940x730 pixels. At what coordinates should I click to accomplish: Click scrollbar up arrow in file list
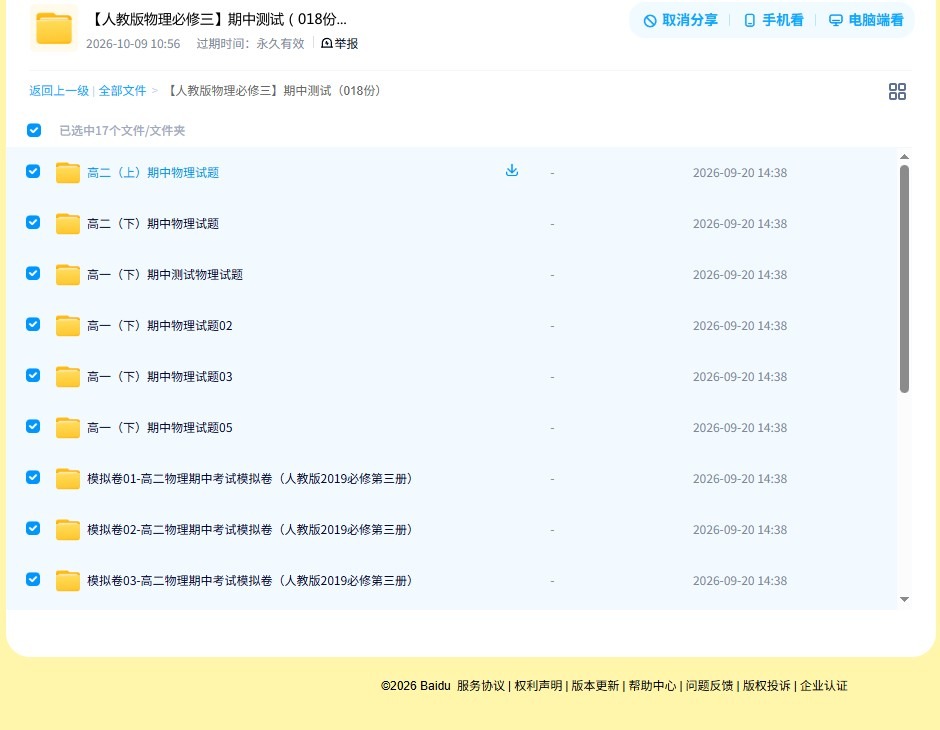(904, 157)
